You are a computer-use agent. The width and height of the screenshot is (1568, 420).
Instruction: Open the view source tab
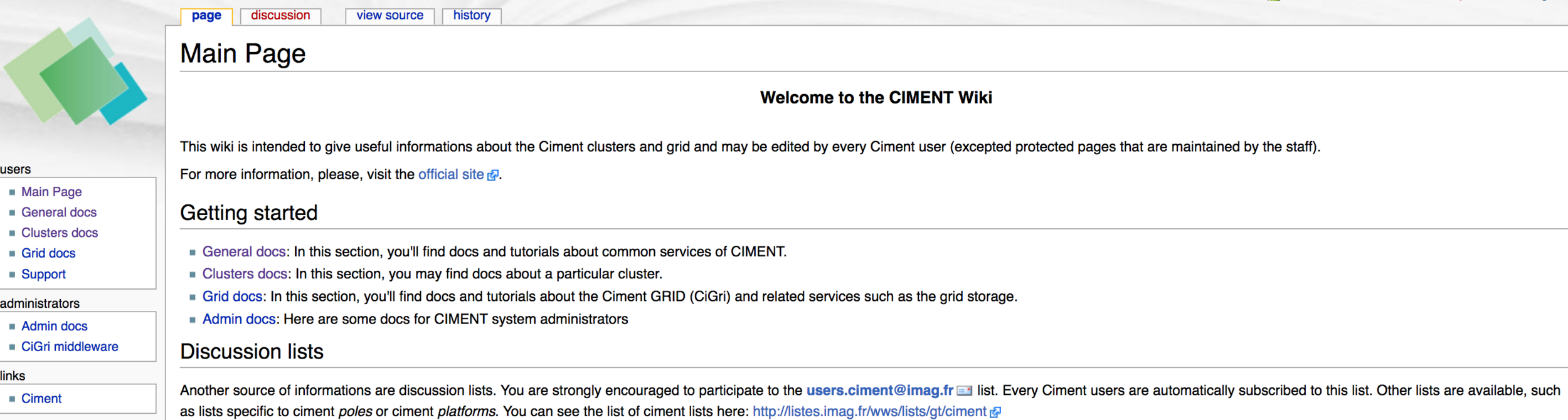click(389, 16)
